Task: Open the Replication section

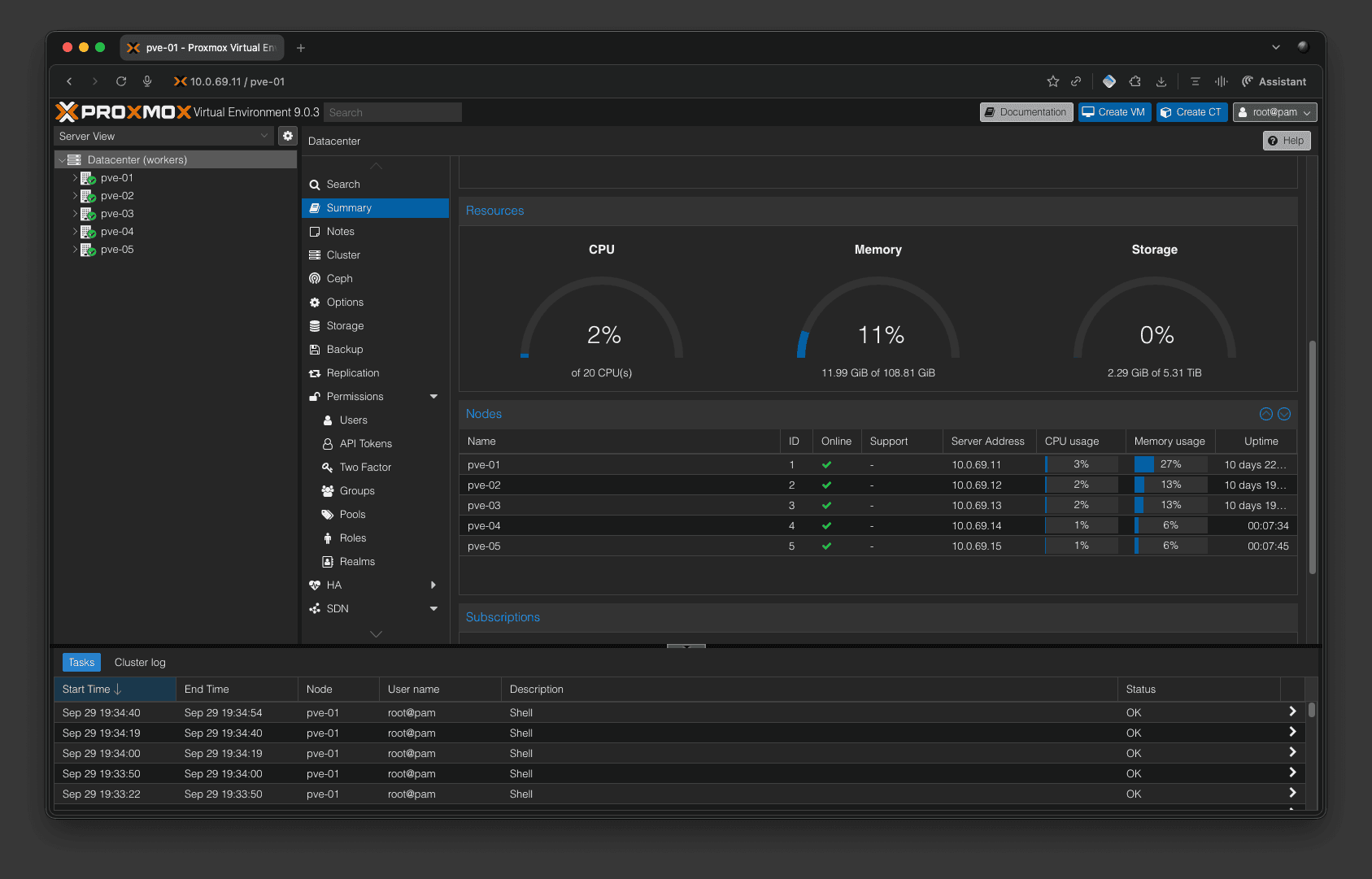Action: coord(375,373)
